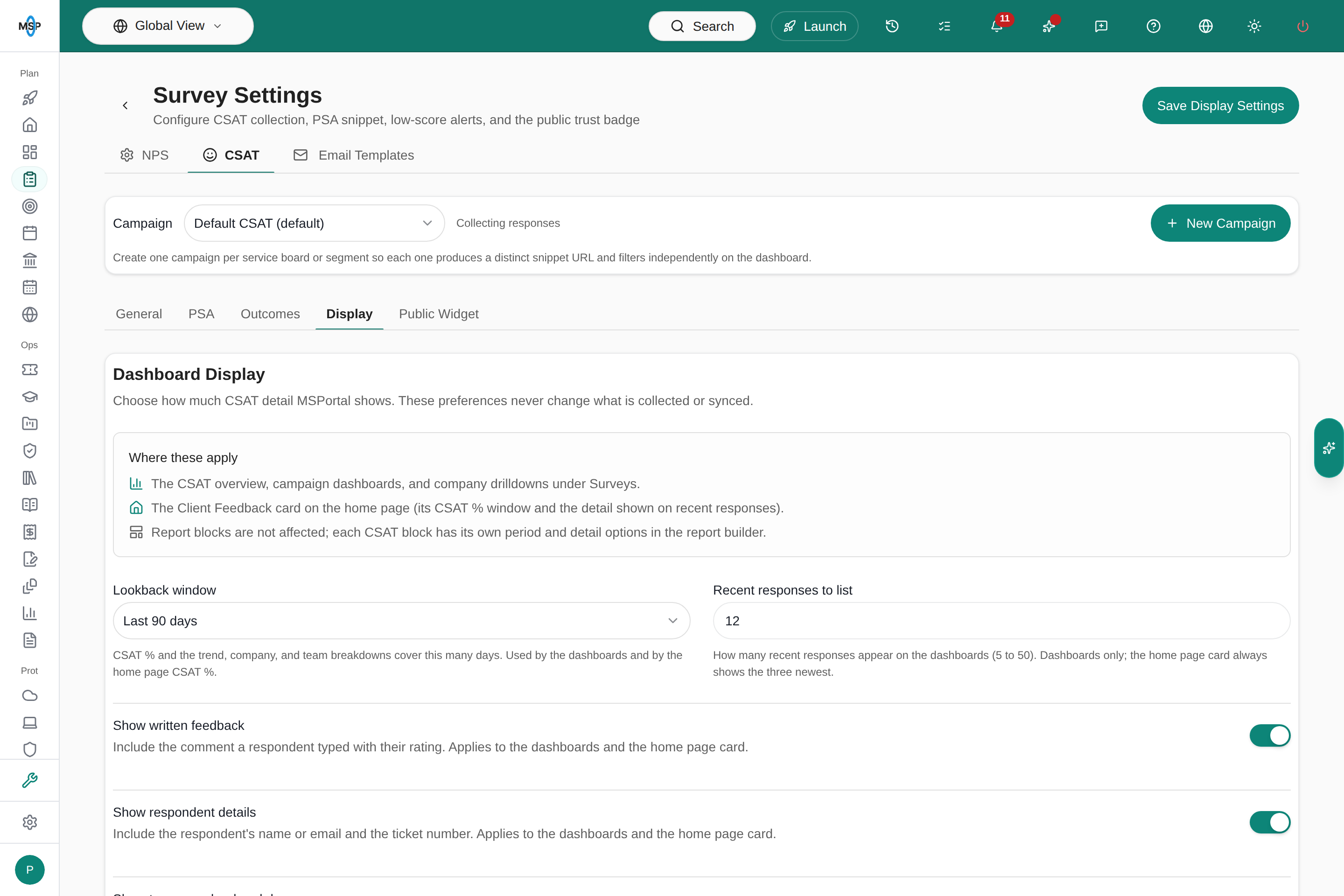Open the floating AI assistant side tab
Image resolution: width=1344 pixels, height=896 pixels.
point(1329,448)
